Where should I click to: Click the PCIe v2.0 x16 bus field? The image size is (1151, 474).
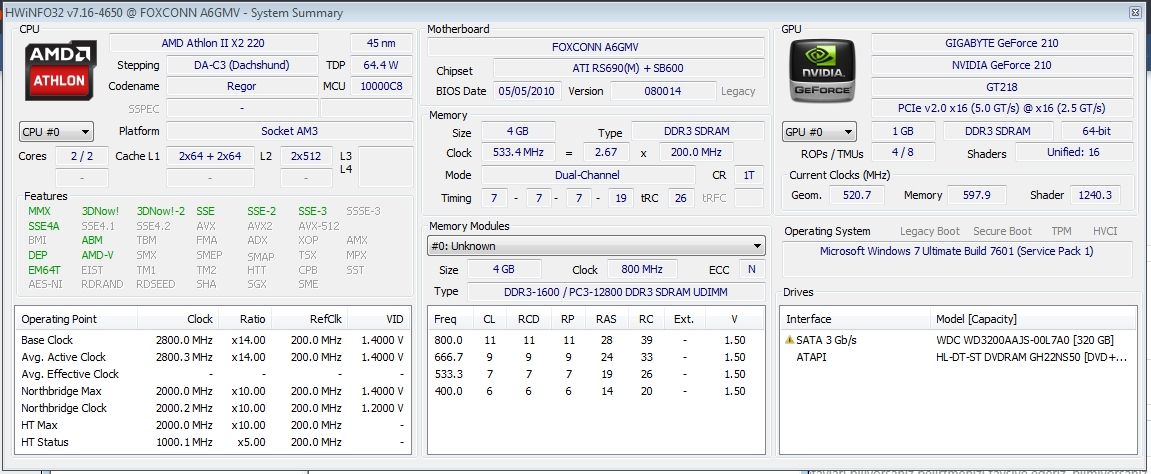[x=1001, y=108]
